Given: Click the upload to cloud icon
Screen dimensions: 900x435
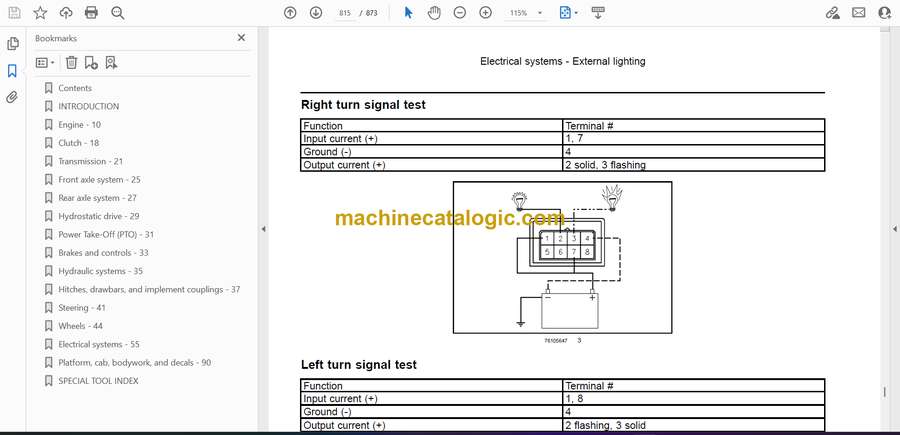Looking at the screenshot, I should click(66, 13).
